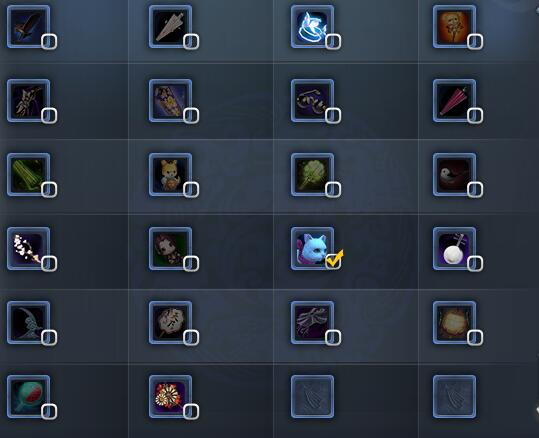Enable the checkbox on the fireworks parasol
Image resolution: width=539 pixels, height=438 pixels.
[191, 412]
